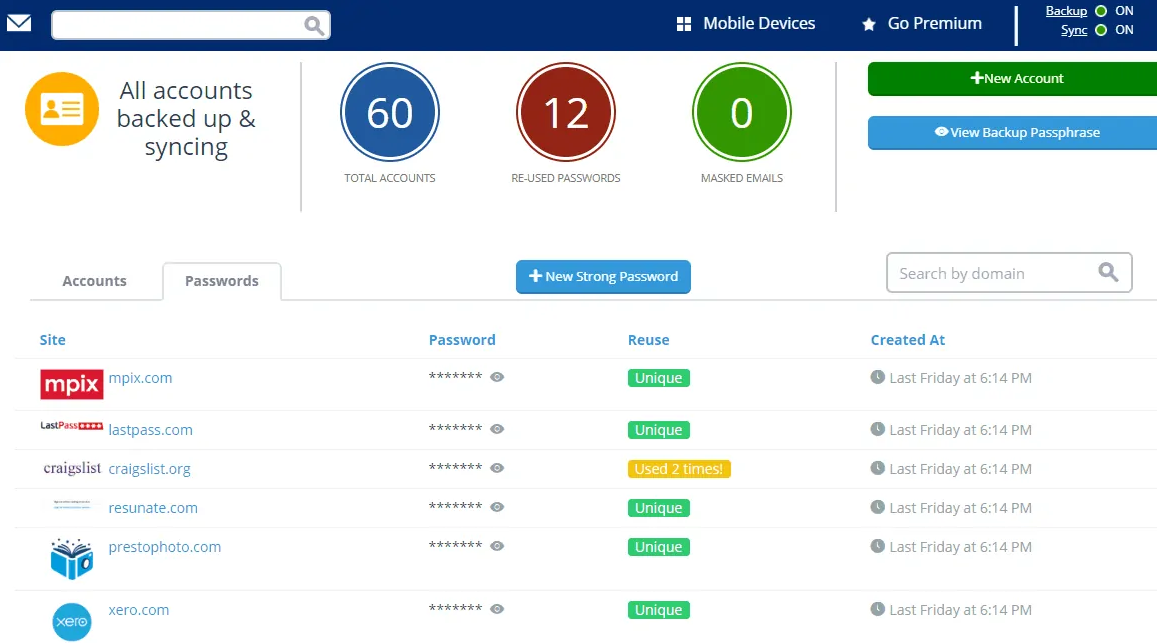This screenshot has width=1157, height=643.
Task: Open Go Premium menu item
Action: tap(934, 24)
